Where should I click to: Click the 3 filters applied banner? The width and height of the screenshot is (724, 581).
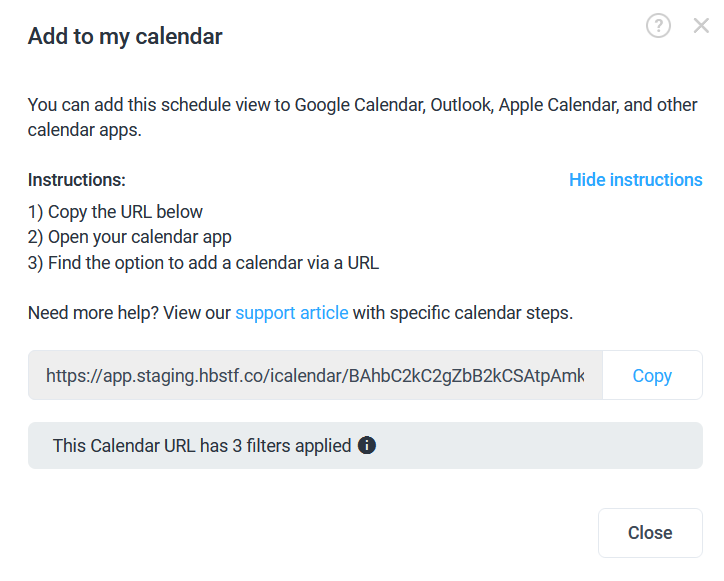tap(365, 445)
